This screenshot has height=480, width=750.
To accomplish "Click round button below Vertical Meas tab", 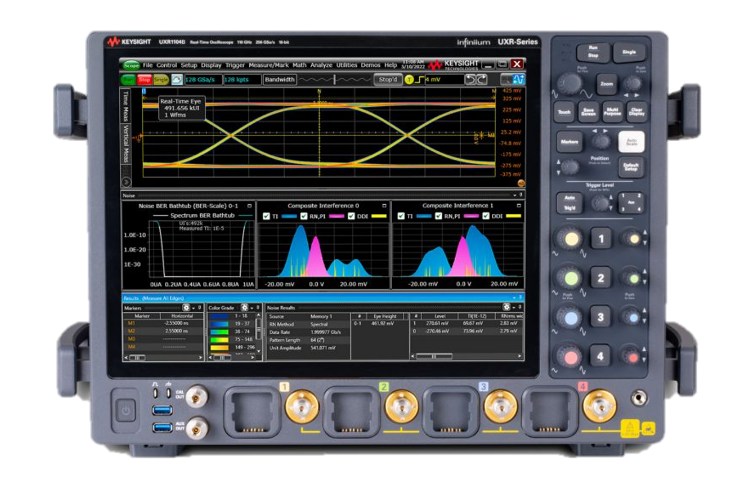I will coord(126,182).
